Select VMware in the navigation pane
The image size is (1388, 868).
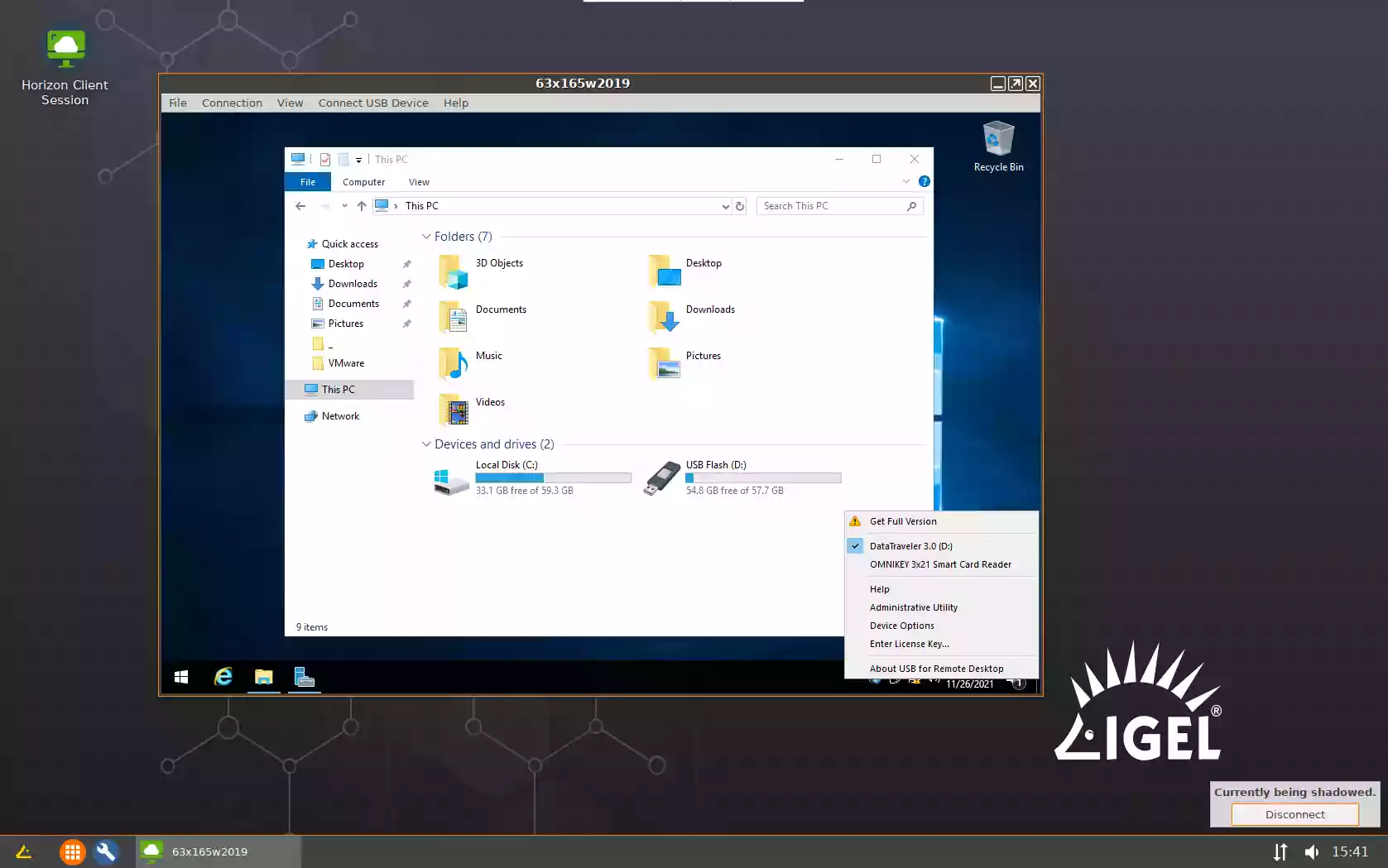pyautogui.click(x=338, y=363)
